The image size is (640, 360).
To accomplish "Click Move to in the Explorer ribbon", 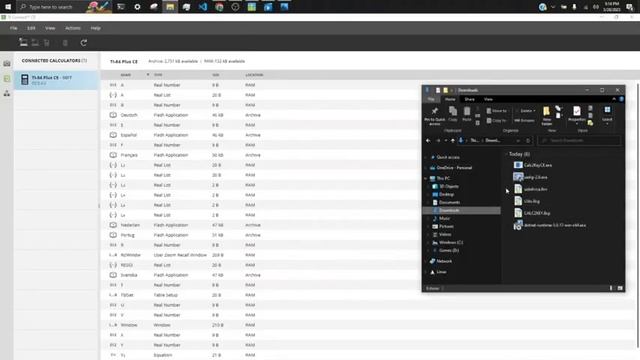I will pos(496,111).
